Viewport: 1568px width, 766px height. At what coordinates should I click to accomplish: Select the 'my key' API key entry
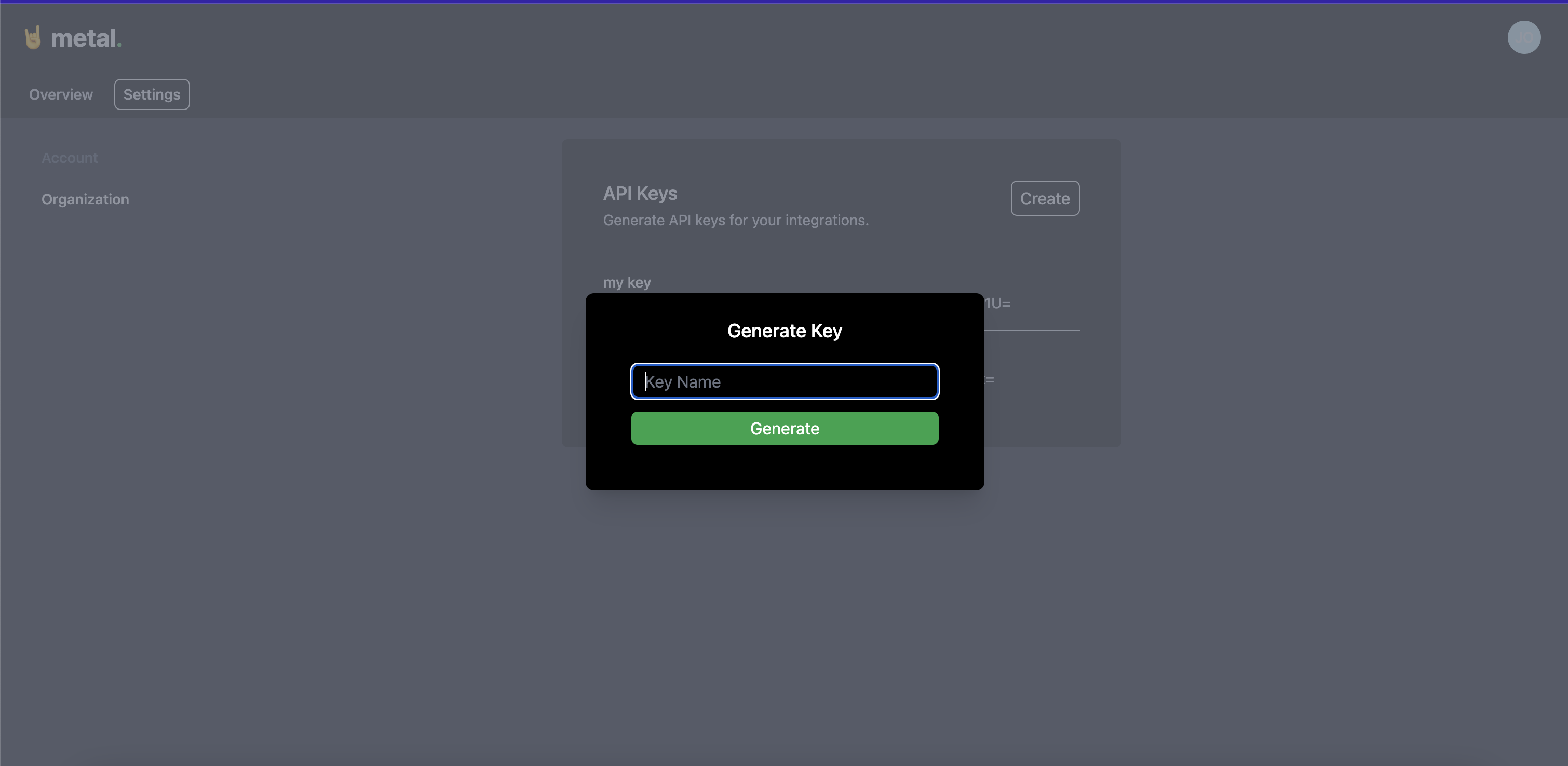point(626,282)
